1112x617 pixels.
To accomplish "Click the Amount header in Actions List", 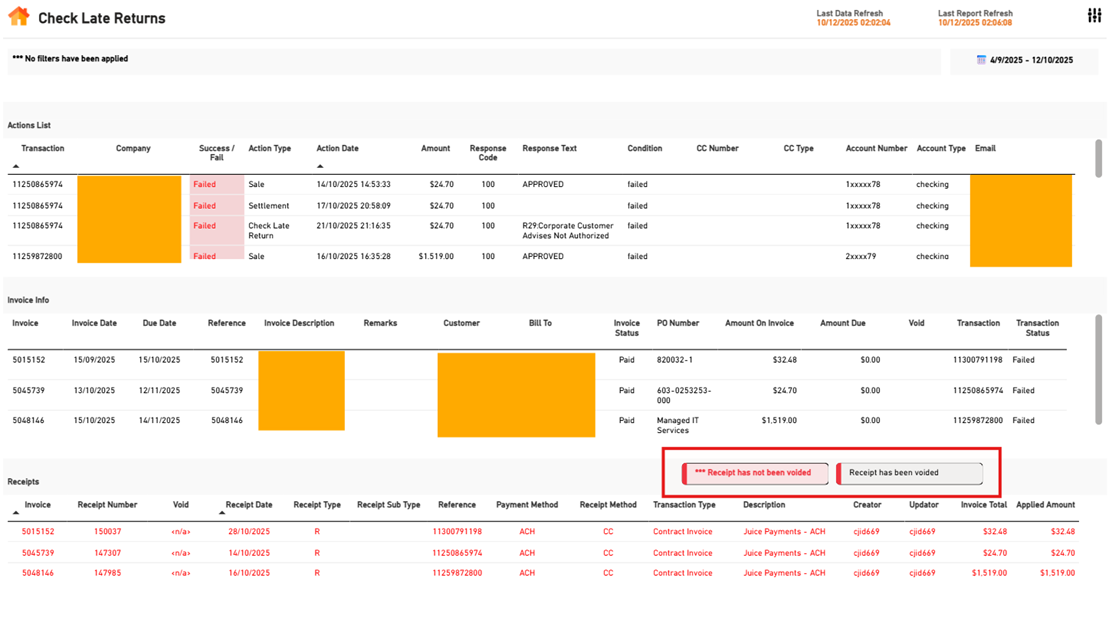I will (435, 149).
